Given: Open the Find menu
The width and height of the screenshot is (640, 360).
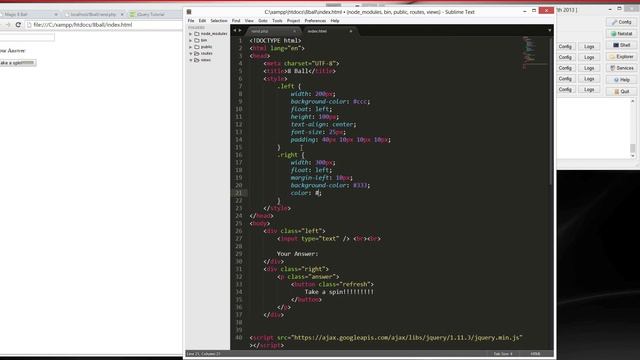Looking at the screenshot, I should point(236,20).
